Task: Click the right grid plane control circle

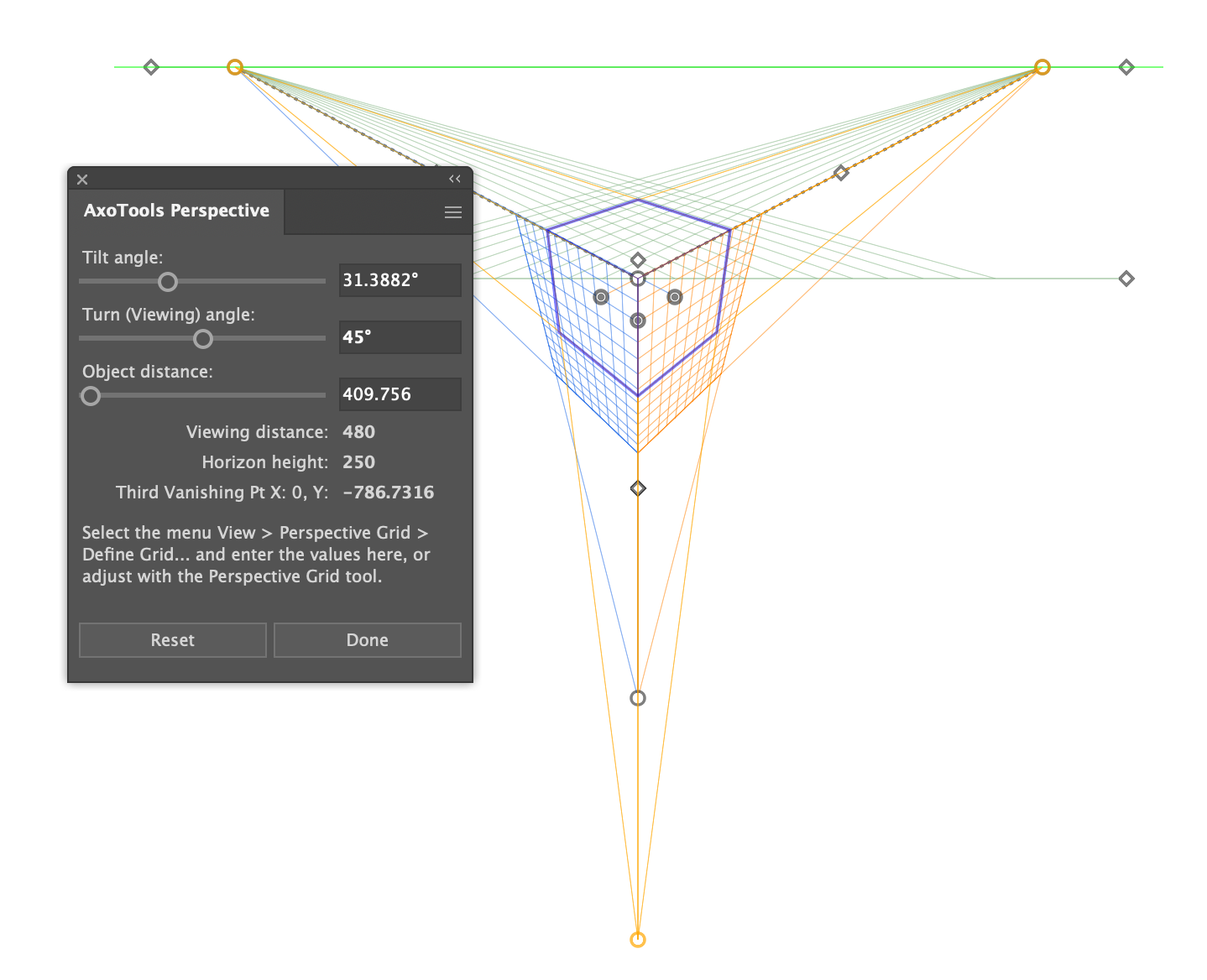Action: (675, 296)
